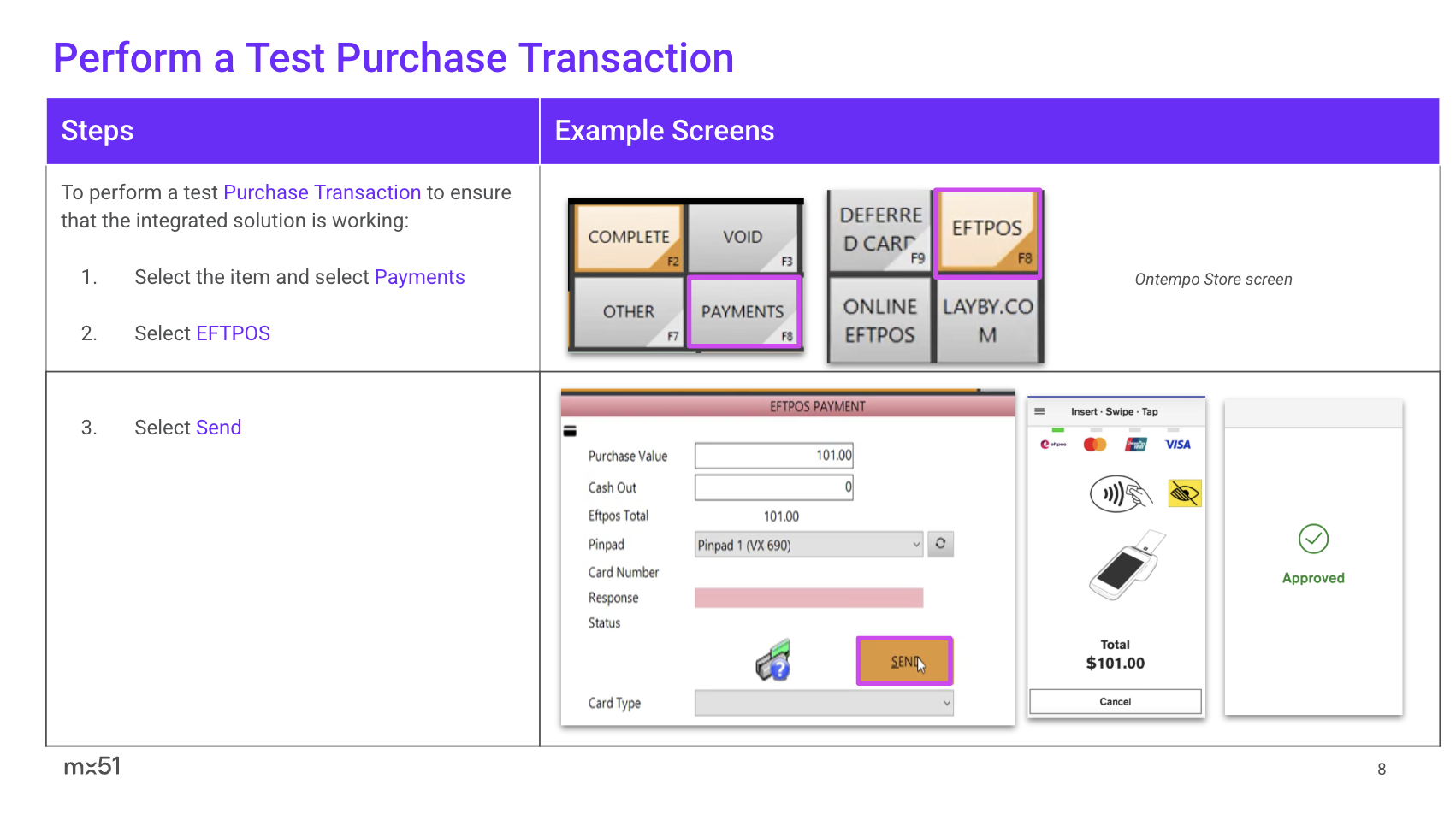Open the Pinpad 1 (VX 690) dropdown
Image resolution: width=1456 pixels, height=814 pixels.
tap(808, 545)
